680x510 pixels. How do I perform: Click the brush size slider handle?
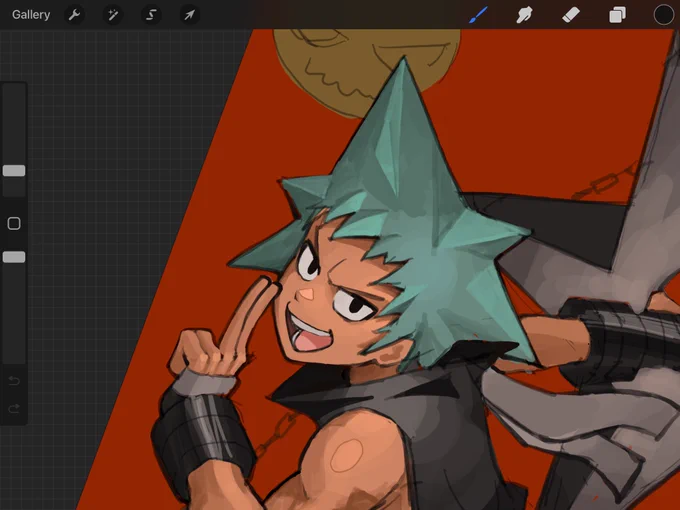(14, 171)
